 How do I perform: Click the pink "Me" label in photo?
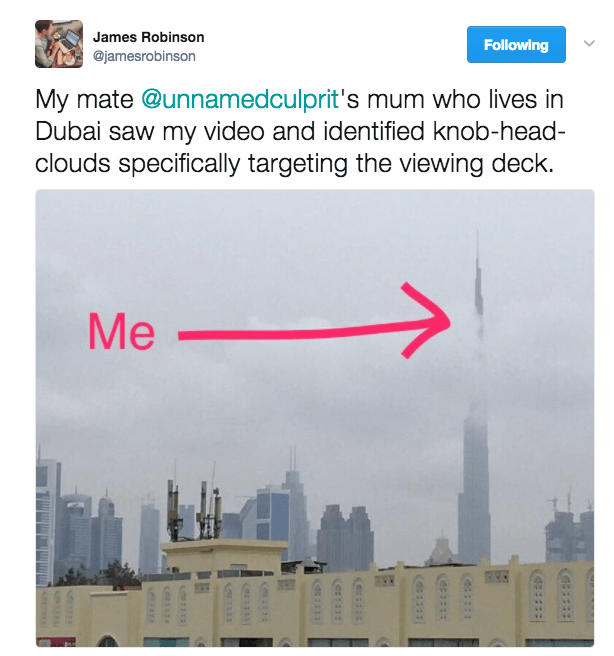coord(121,331)
